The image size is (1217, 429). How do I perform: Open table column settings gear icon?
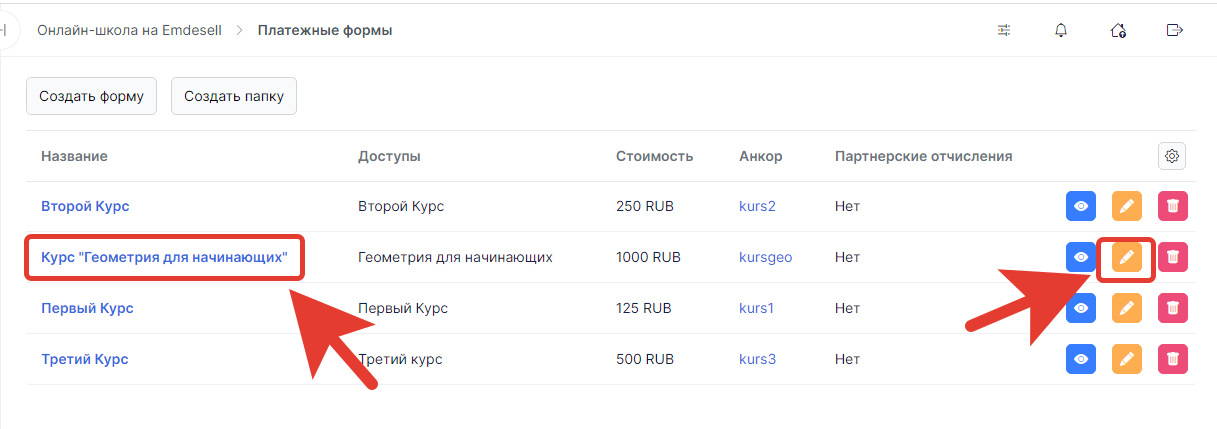1173,156
